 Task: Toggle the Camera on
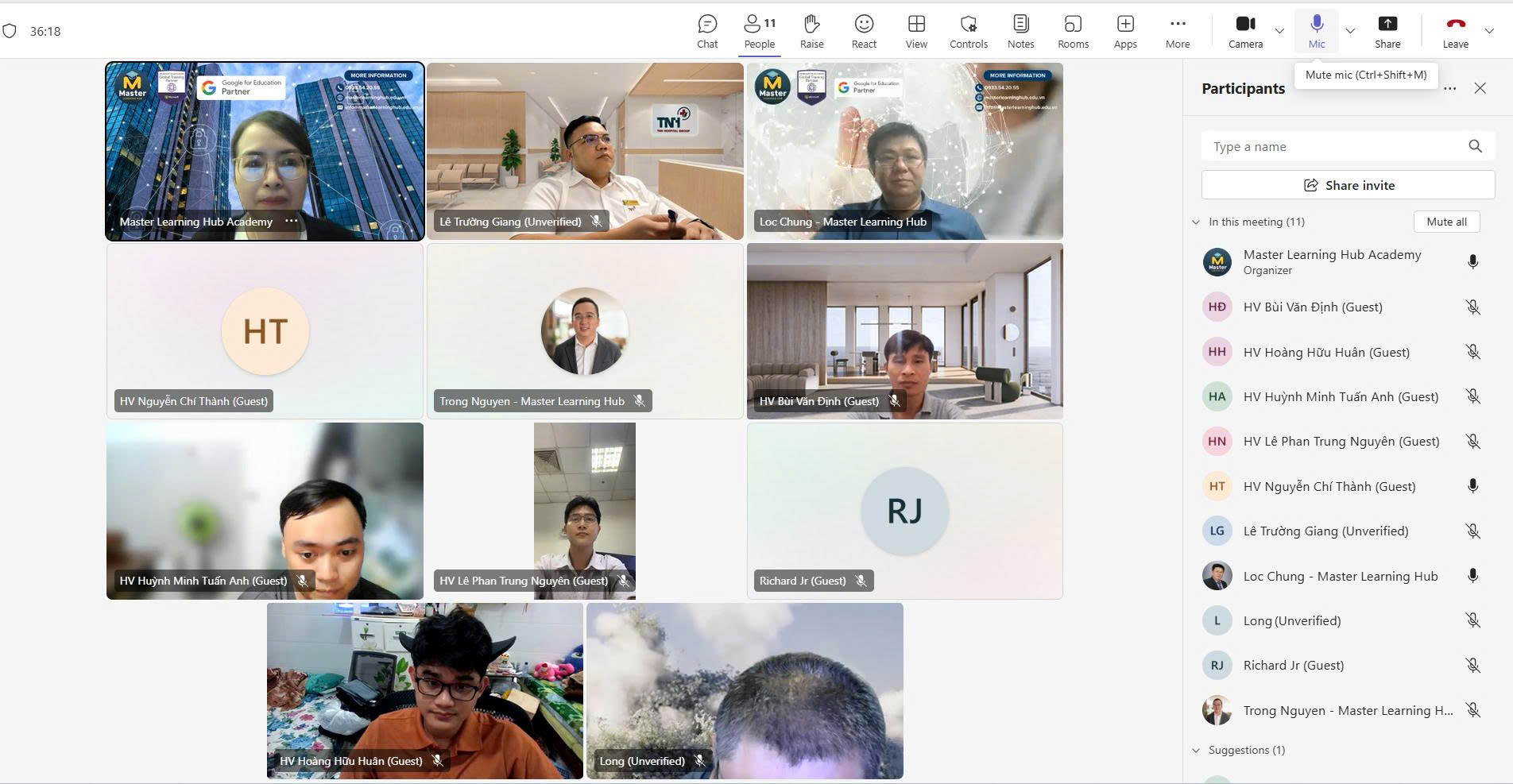(x=1245, y=32)
